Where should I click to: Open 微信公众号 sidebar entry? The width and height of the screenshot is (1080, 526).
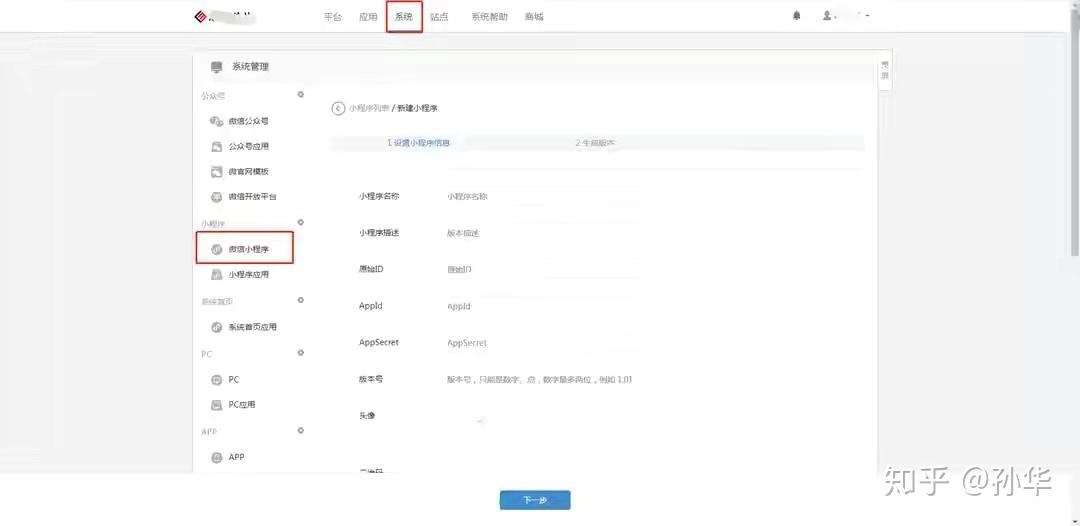[x=249, y=121]
